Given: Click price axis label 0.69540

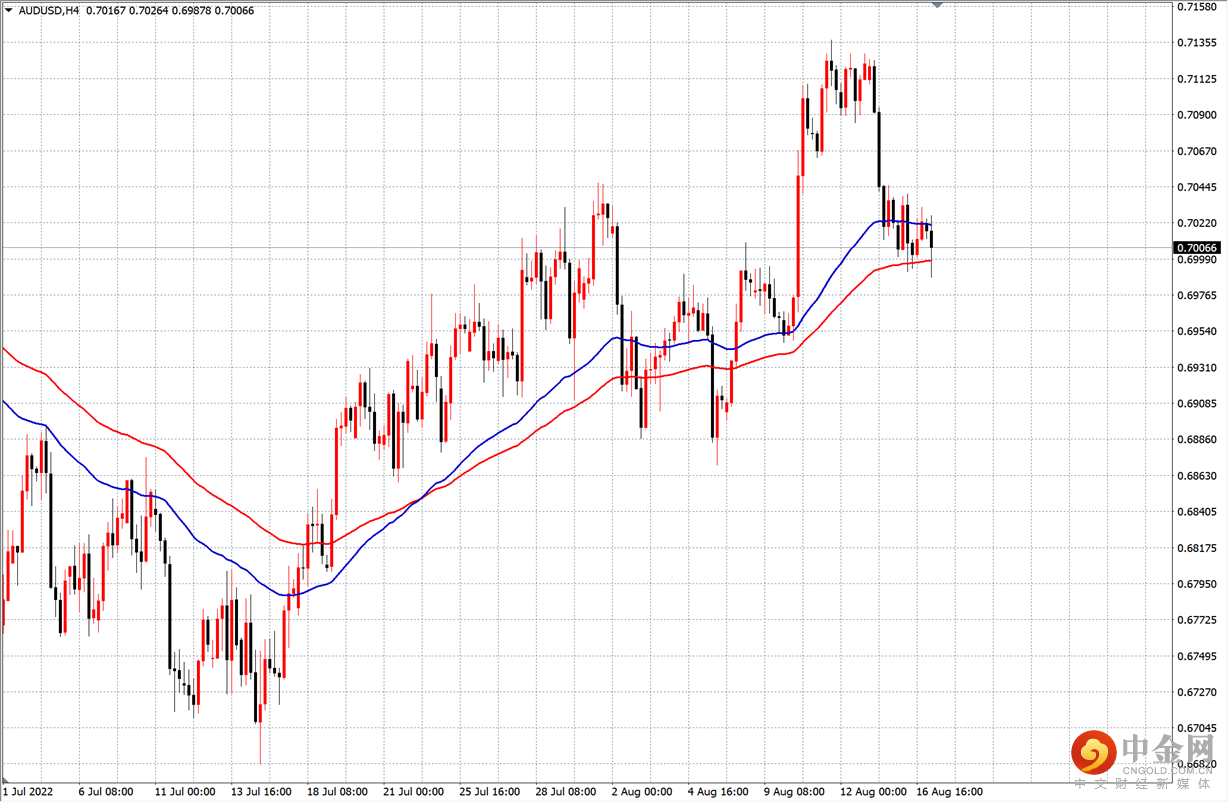Looking at the screenshot, I should click(1197, 332).
